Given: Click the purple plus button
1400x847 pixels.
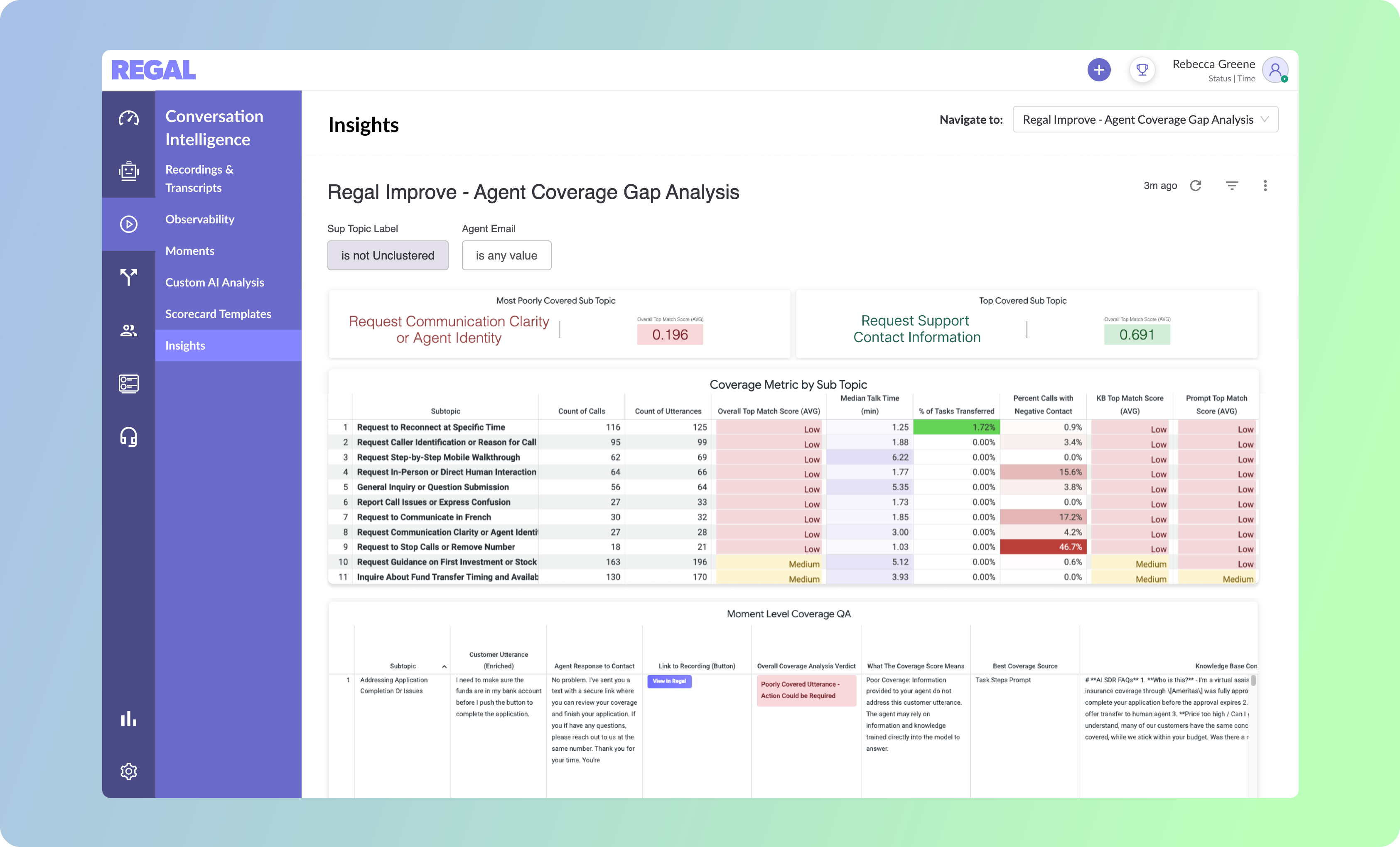Looking at the screenshot, I should tap(1099, 70).
